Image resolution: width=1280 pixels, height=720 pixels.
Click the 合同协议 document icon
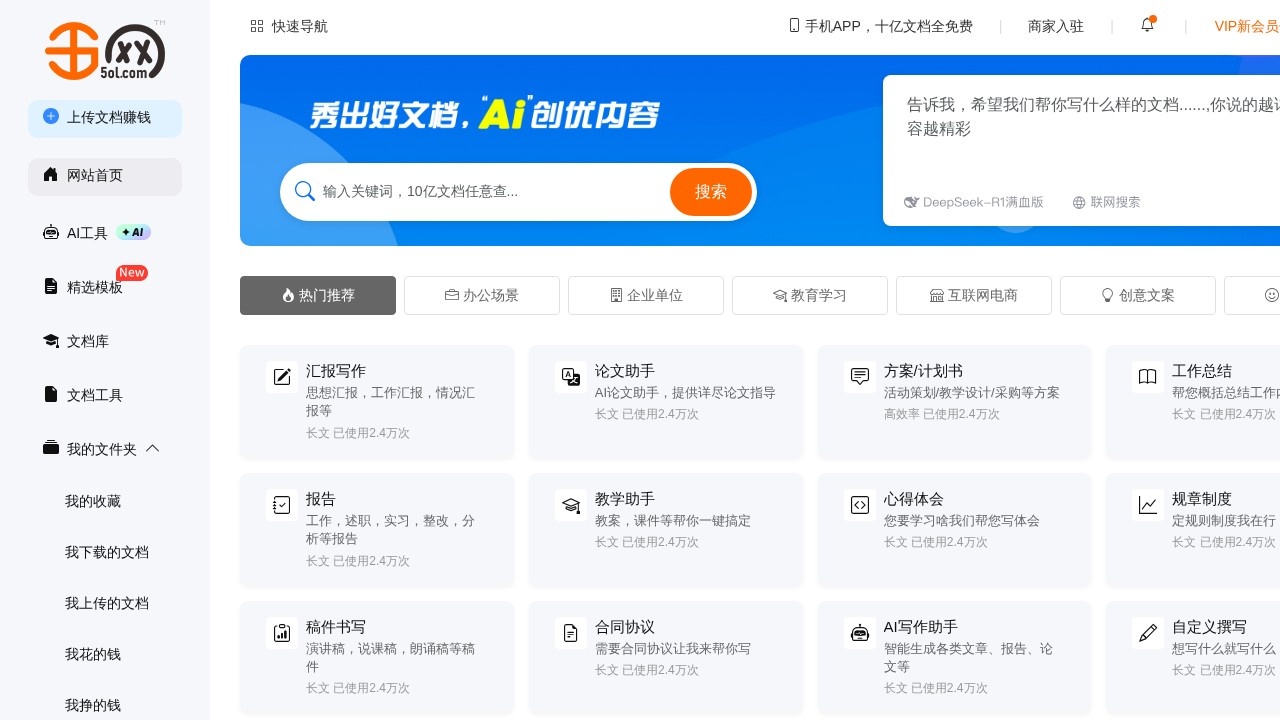[571, 633]
